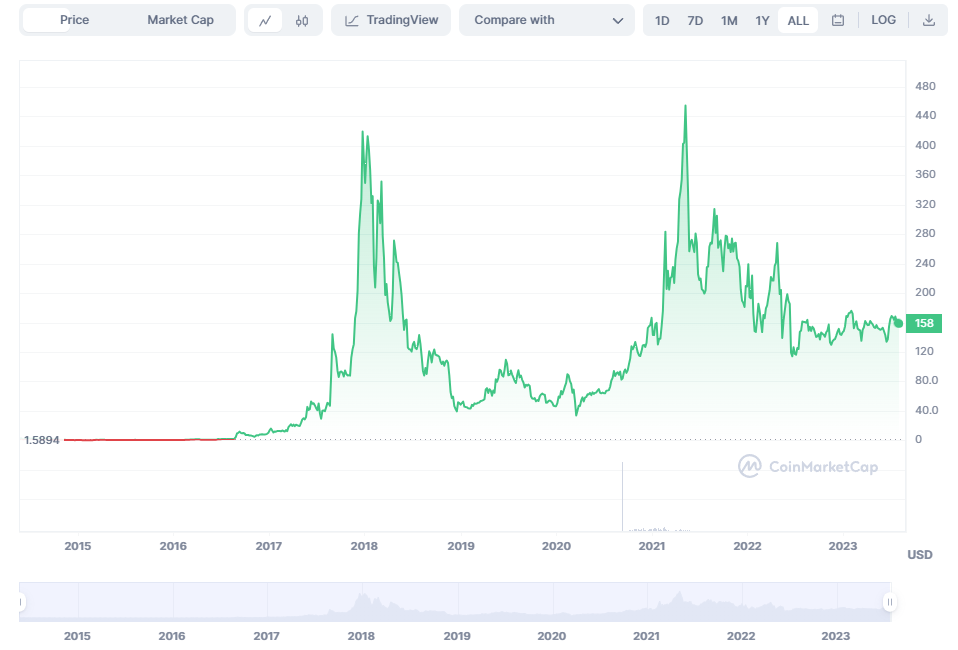Open the Compare with dropdown
This screenshot has height=650, width=958.
(546, 19)
